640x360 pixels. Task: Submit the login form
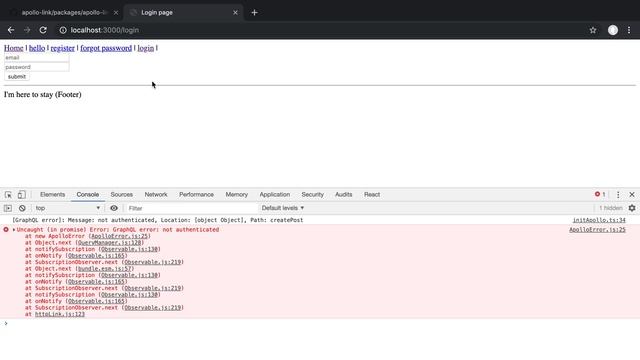coord(17,77)
